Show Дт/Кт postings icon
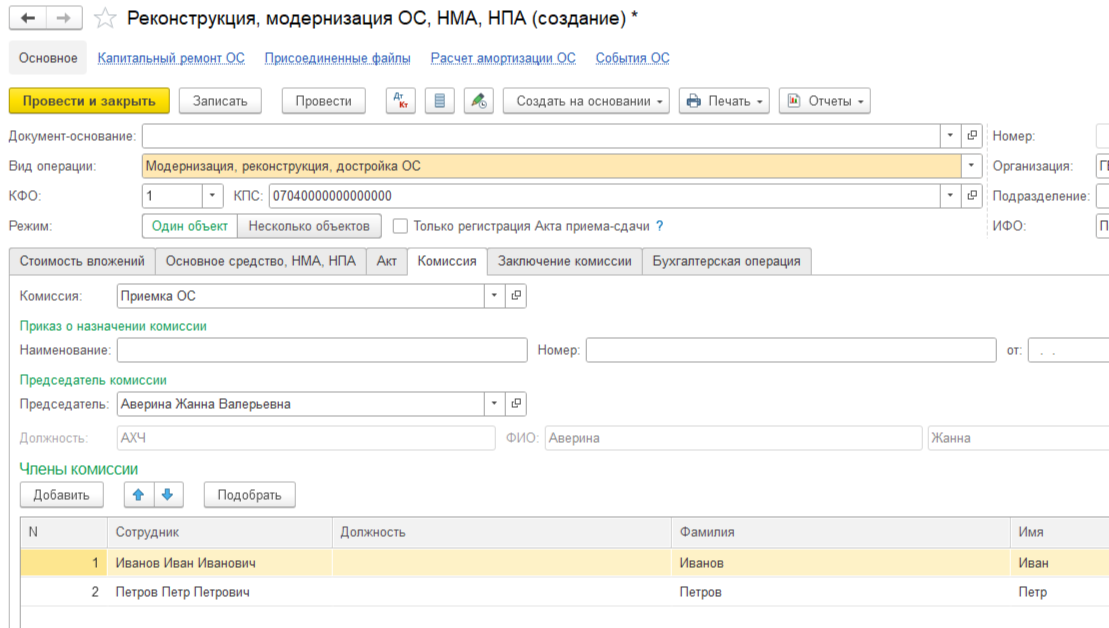The height and width of the screenshot is (628, 1109). [400, 101]
